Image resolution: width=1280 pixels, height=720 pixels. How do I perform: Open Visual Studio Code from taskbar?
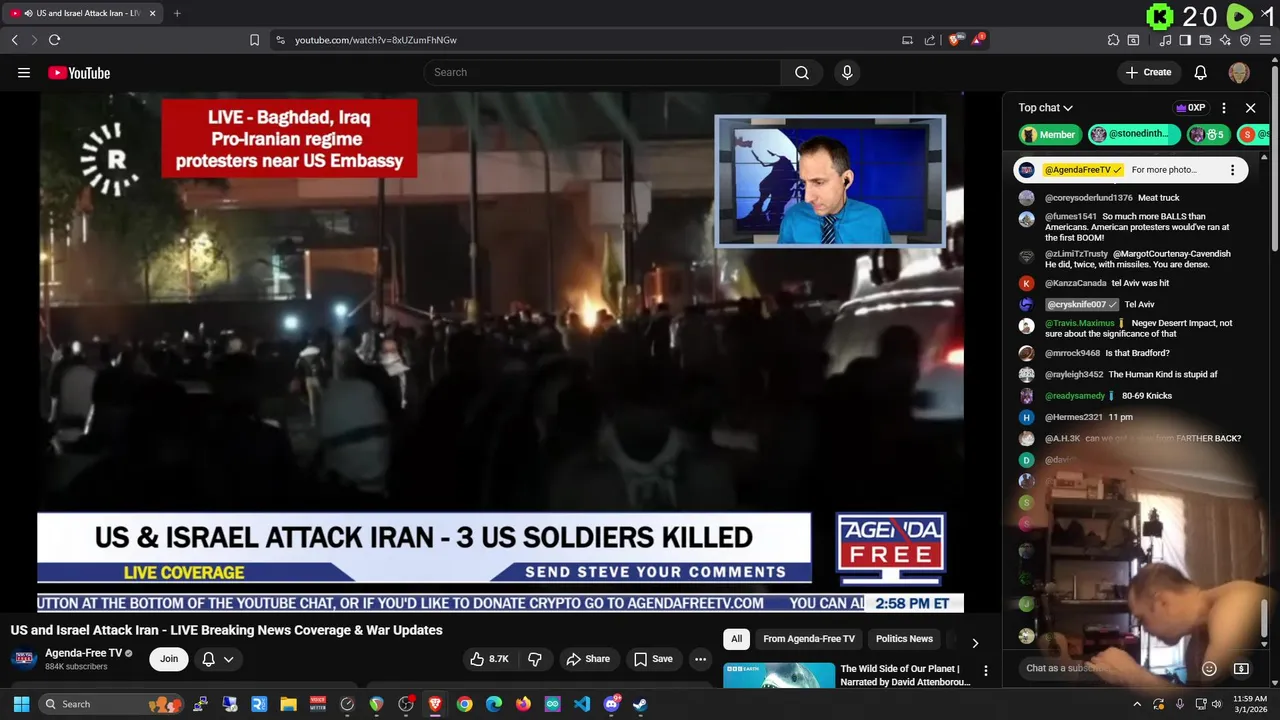point(581,704)
